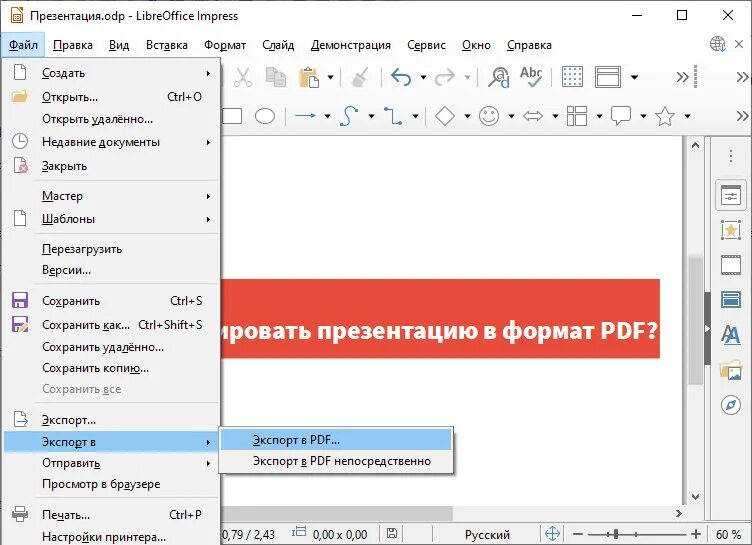Open Paste dropdown arrow
Viewport: 752px width, 545px height.
coord(330,77)
